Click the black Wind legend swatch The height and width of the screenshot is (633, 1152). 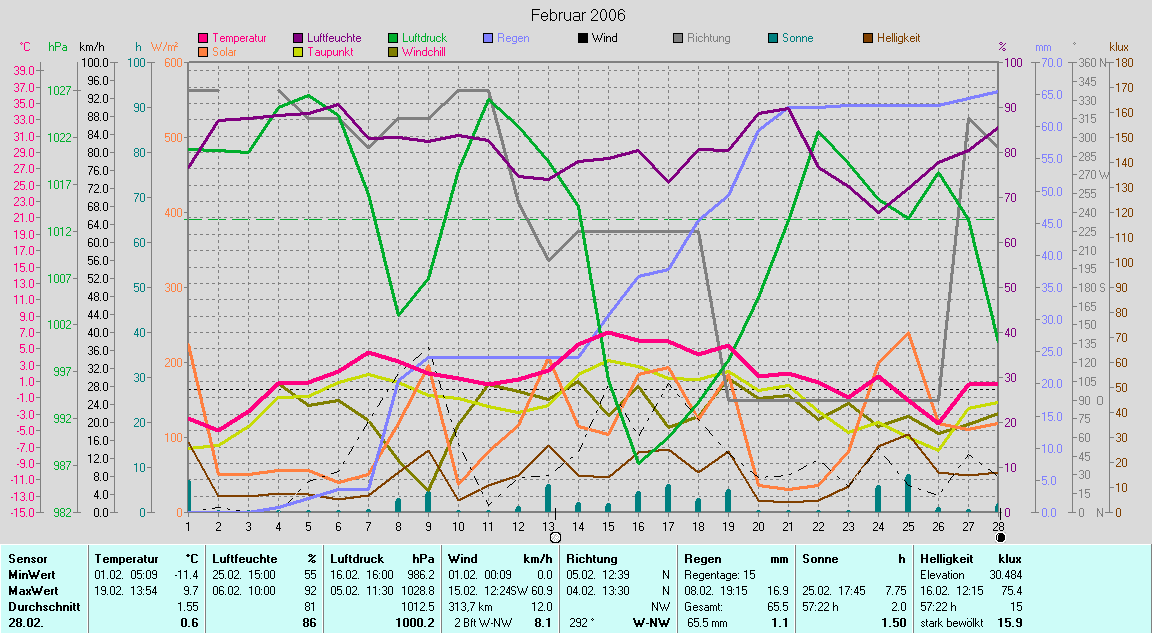point(582,38)
